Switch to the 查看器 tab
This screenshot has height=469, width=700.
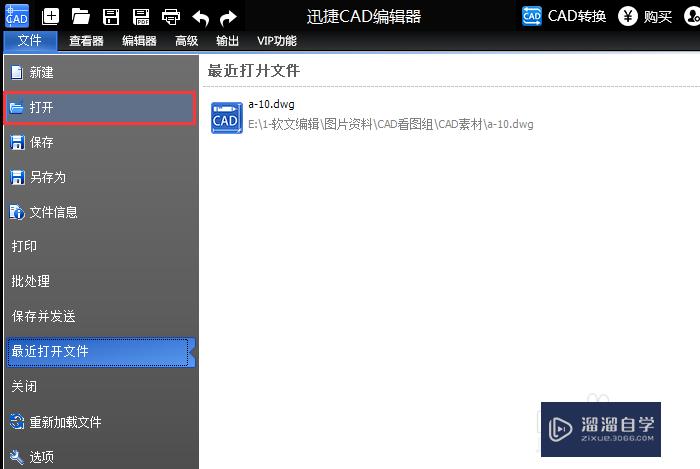[x=86, y=41]
